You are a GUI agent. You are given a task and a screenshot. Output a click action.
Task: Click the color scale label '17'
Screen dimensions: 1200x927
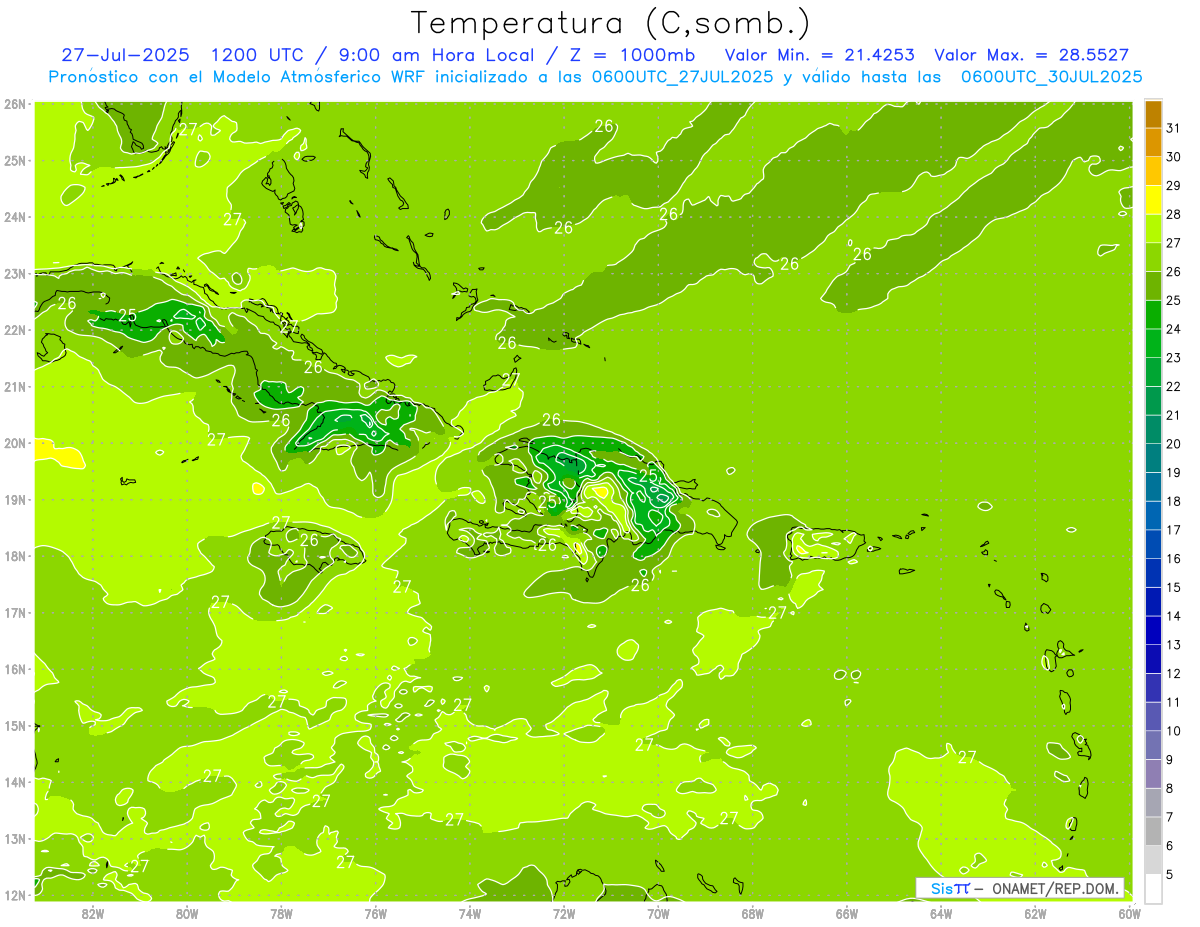pyautogui.click(x=1174, y=530)
